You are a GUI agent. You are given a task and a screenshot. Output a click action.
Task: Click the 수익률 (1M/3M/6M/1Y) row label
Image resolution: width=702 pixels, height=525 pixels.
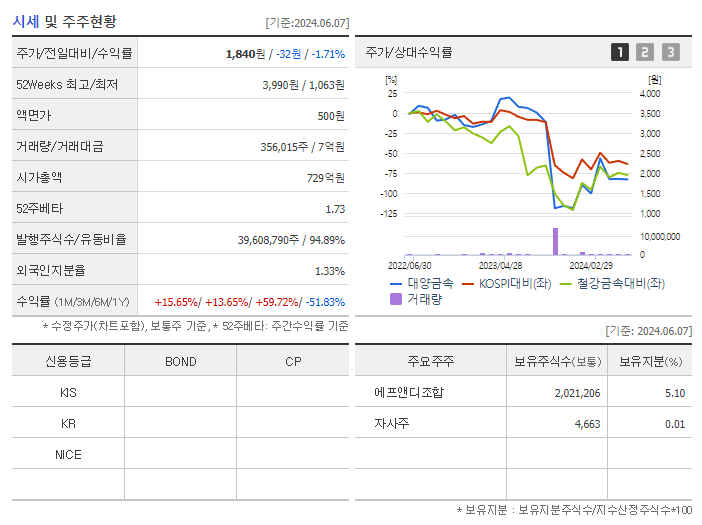(x=73, y=302)
